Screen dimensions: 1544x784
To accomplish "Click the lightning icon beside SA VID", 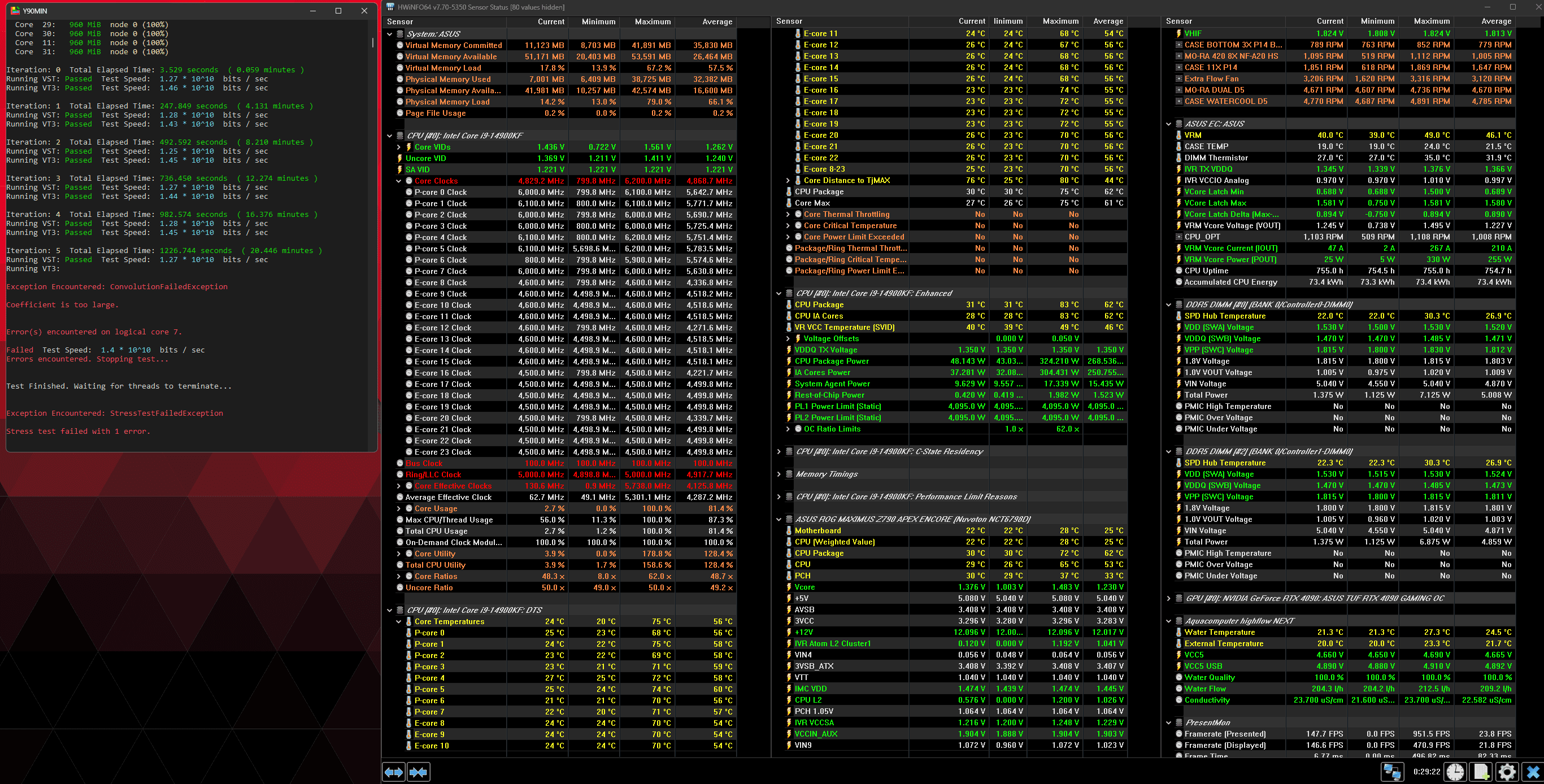I will [x=400, y=169].
